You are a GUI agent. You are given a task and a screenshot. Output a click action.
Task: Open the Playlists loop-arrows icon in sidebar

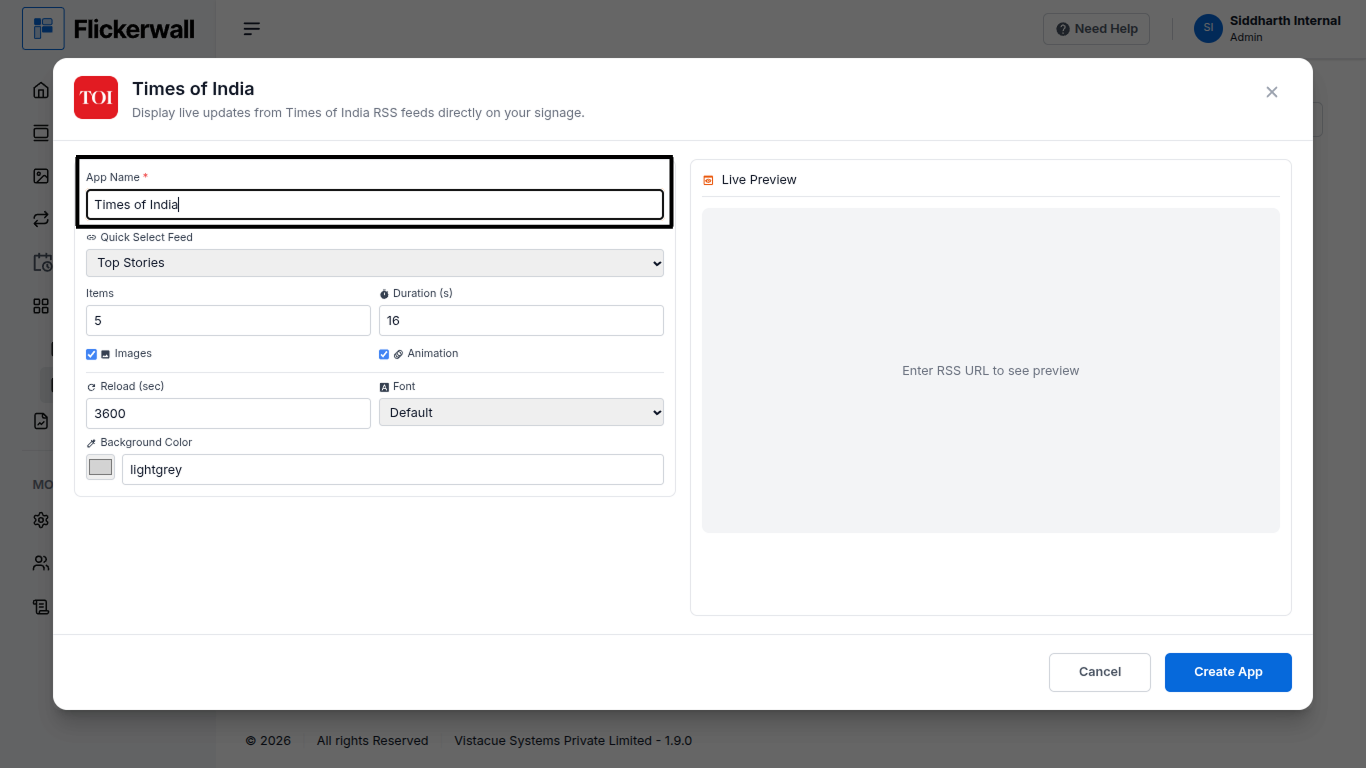coord(41,219)
